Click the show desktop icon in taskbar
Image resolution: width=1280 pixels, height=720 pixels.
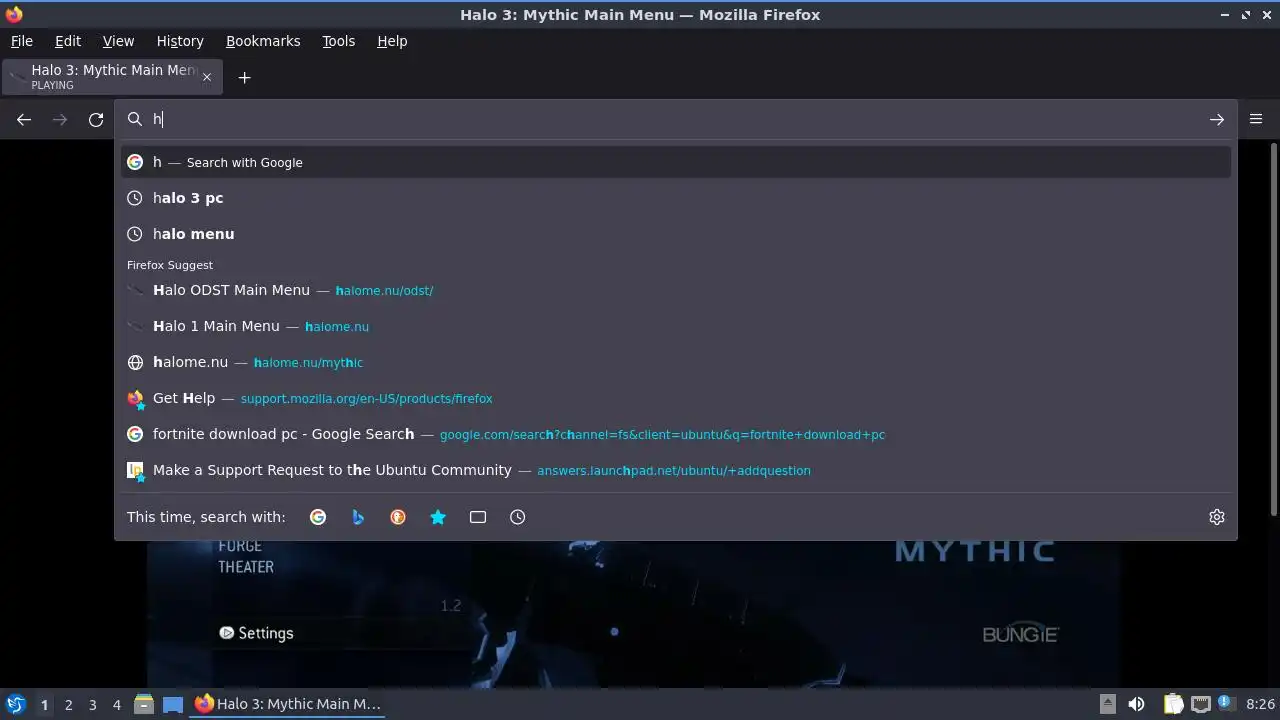click(173, 704)
